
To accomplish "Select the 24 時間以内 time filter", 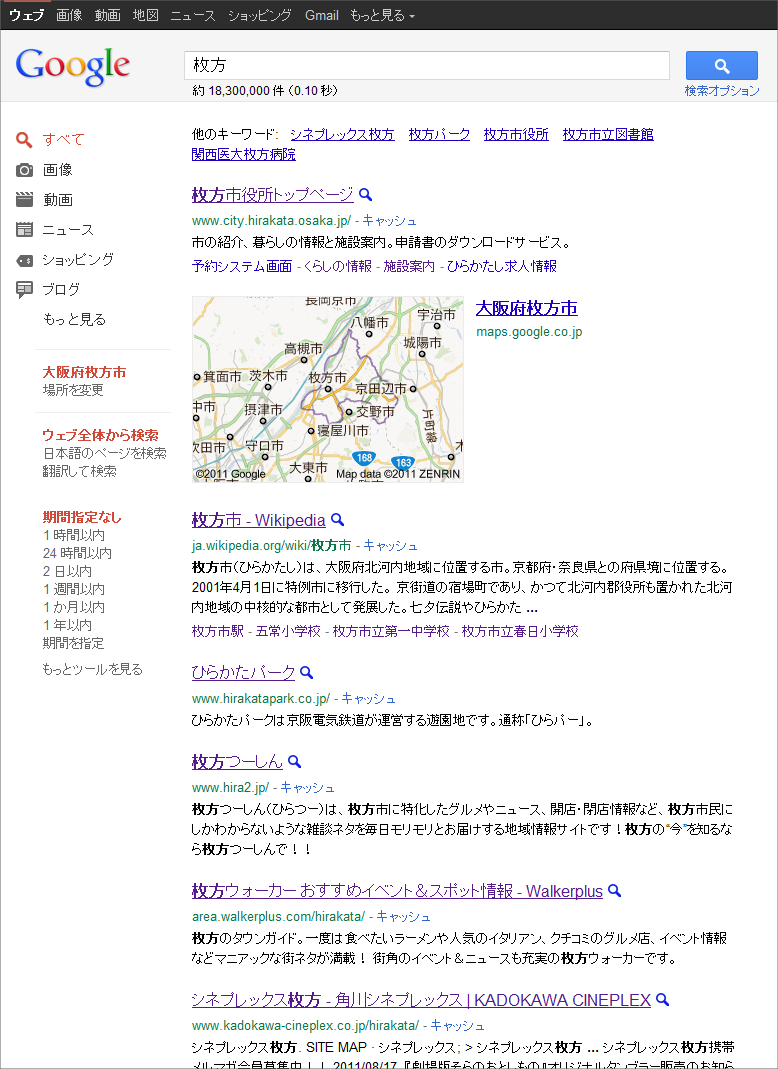I will (77, 553).
